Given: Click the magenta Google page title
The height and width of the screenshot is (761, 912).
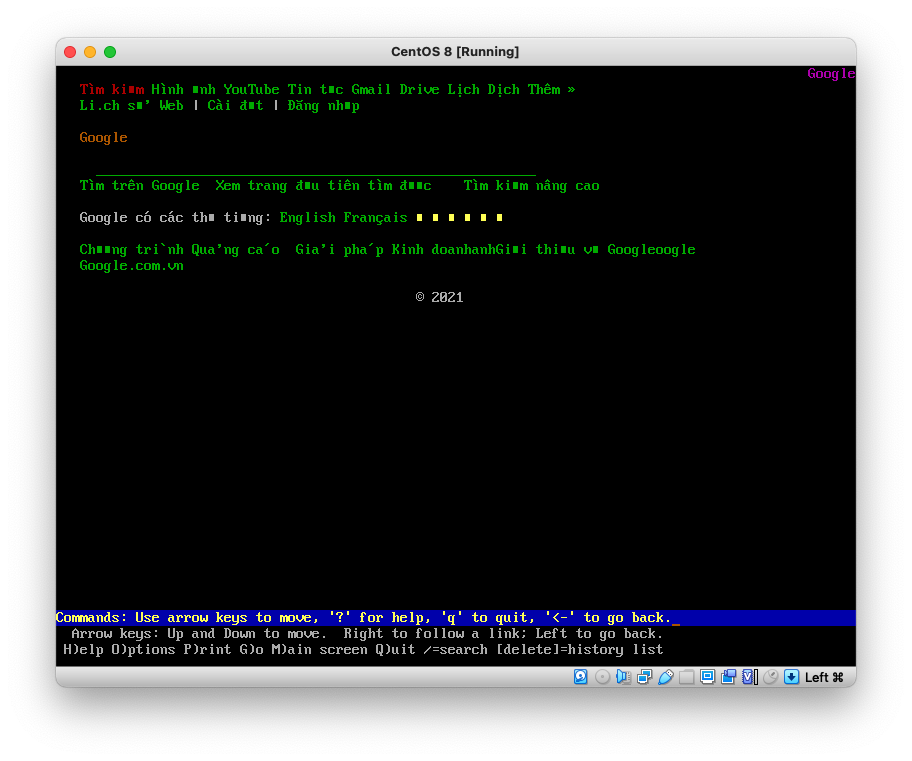Looking at the screenshot, I should [831, 73].
